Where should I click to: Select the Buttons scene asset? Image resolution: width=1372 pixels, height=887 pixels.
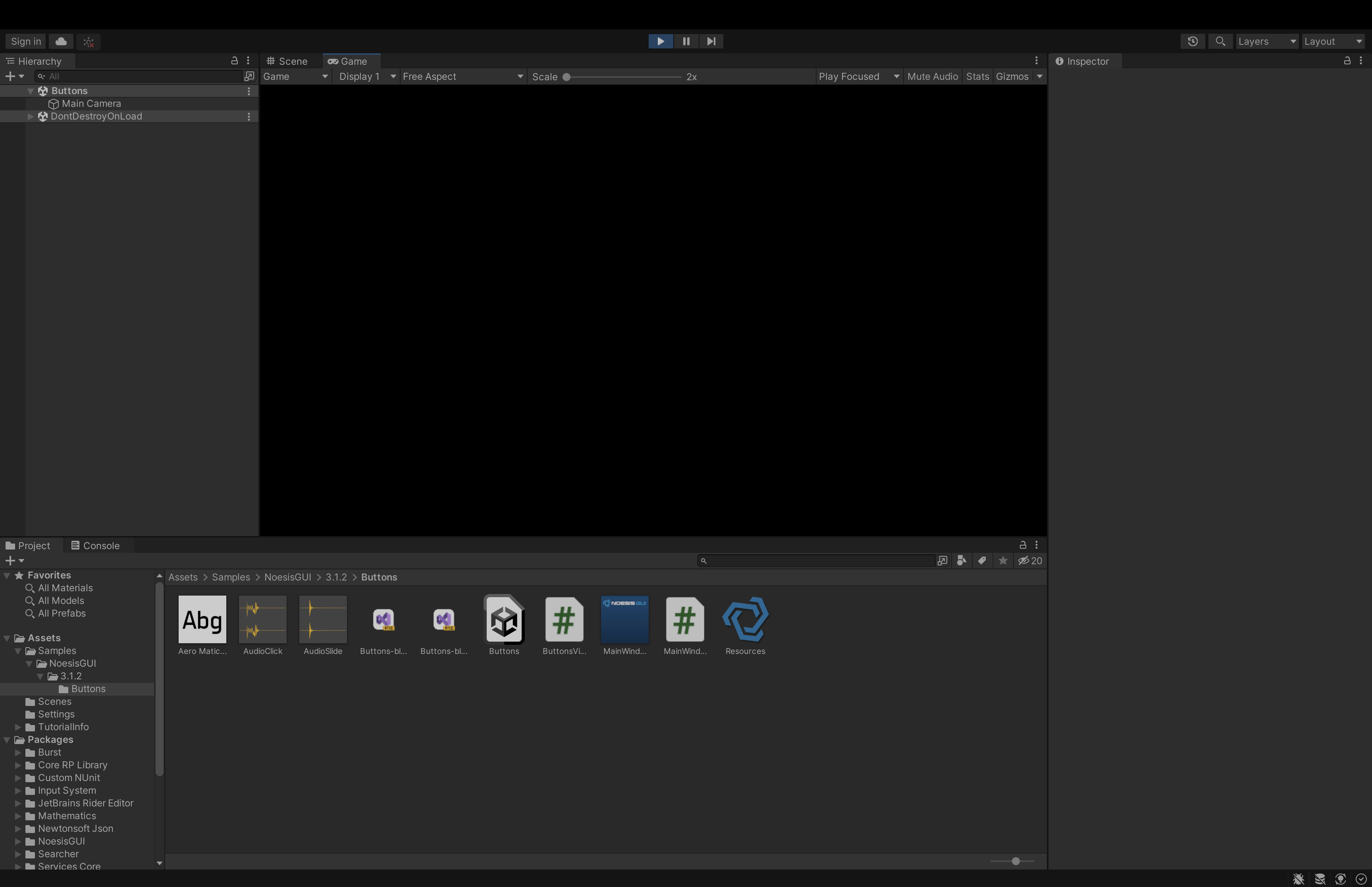(504, 625)
